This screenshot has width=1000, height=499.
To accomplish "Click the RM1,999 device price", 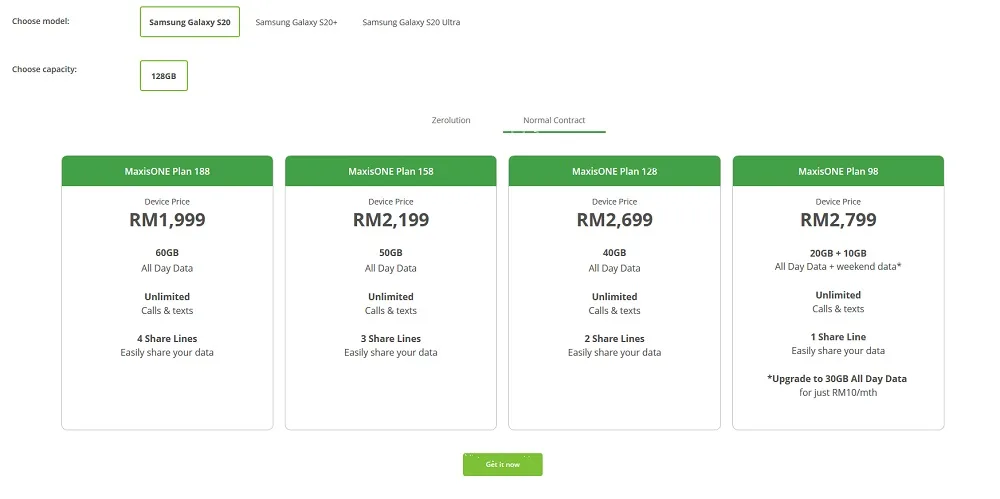I will 167,220.
